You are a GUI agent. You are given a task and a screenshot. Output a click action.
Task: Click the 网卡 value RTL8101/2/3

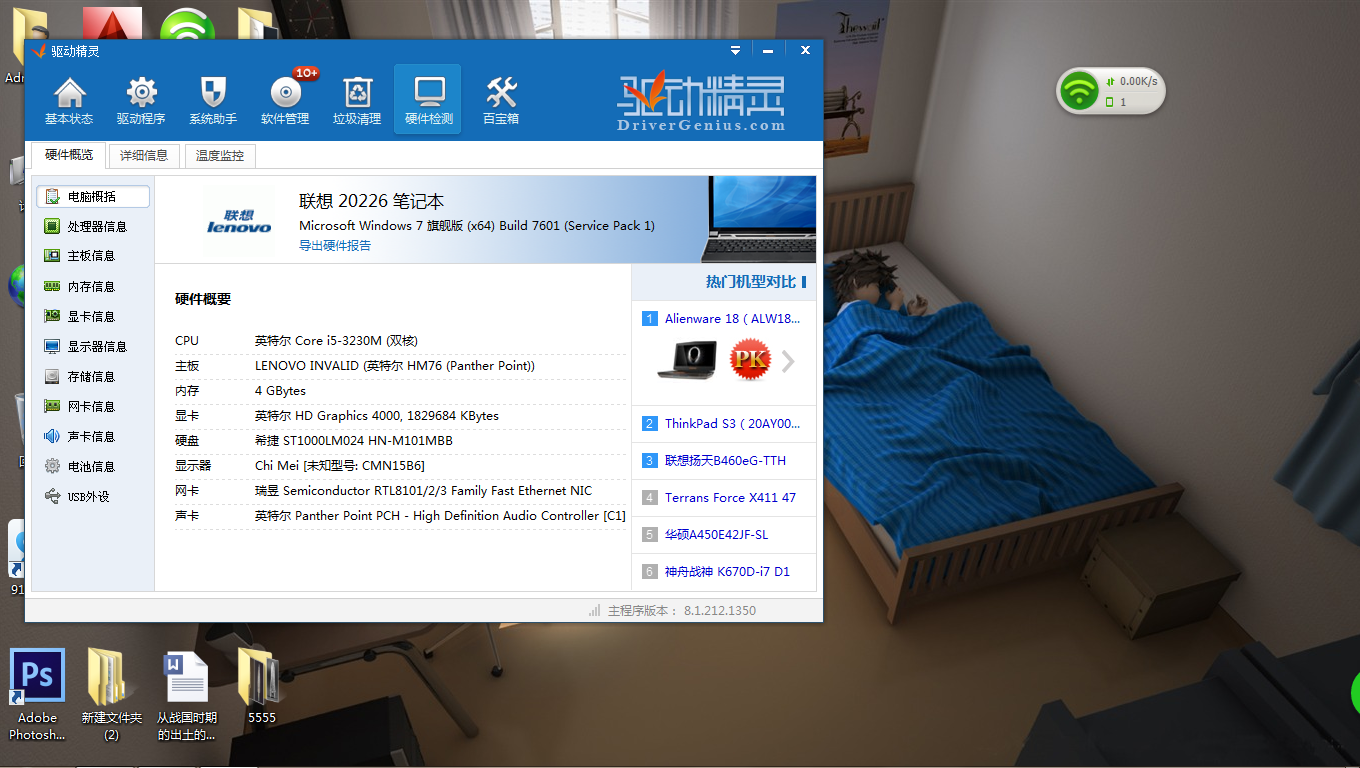423,491
